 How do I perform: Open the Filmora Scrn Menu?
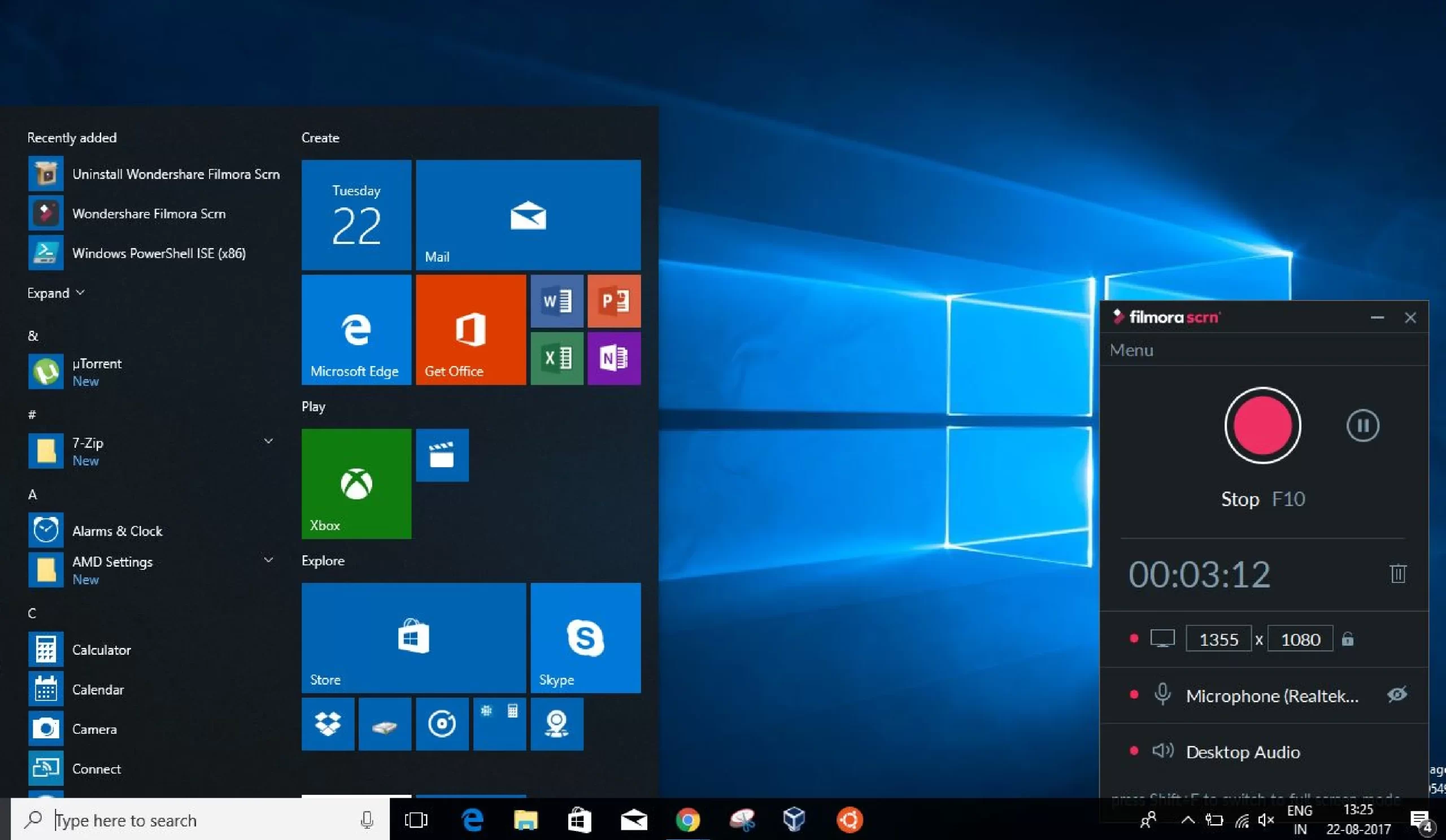(1131, 350)
